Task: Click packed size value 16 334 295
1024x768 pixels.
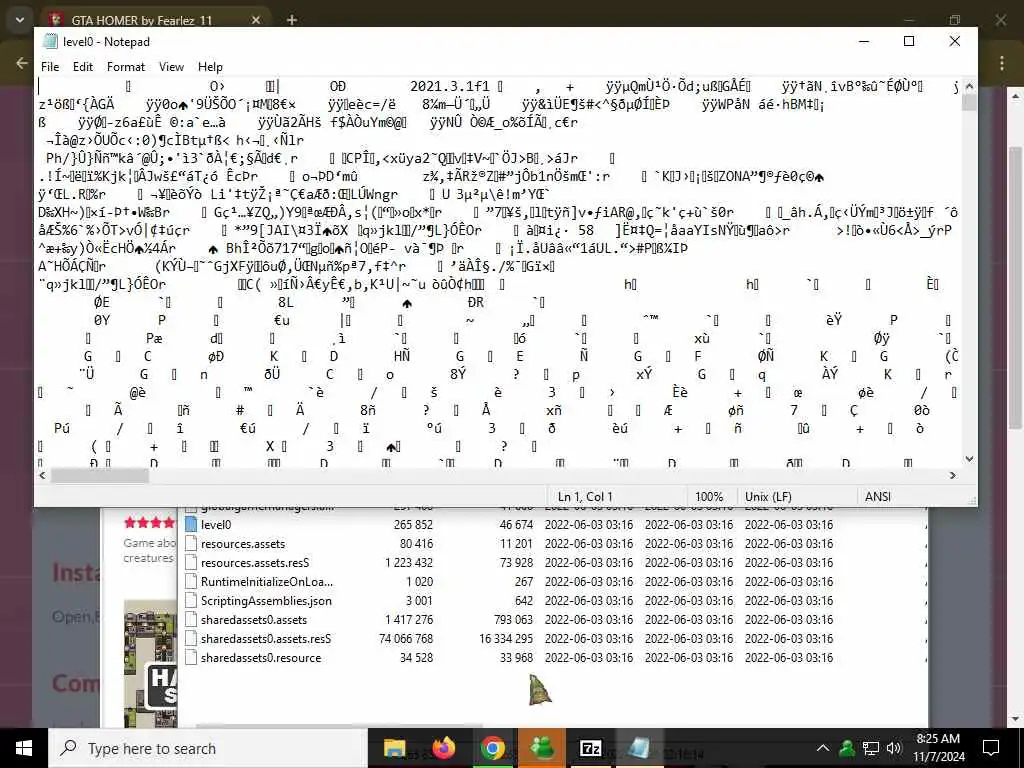Action: tap(505, 638)
